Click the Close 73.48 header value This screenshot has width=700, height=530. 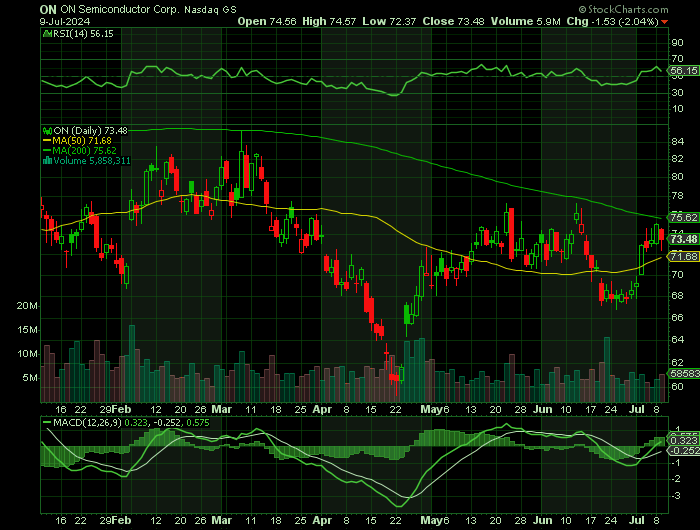[x=454, y=21]
